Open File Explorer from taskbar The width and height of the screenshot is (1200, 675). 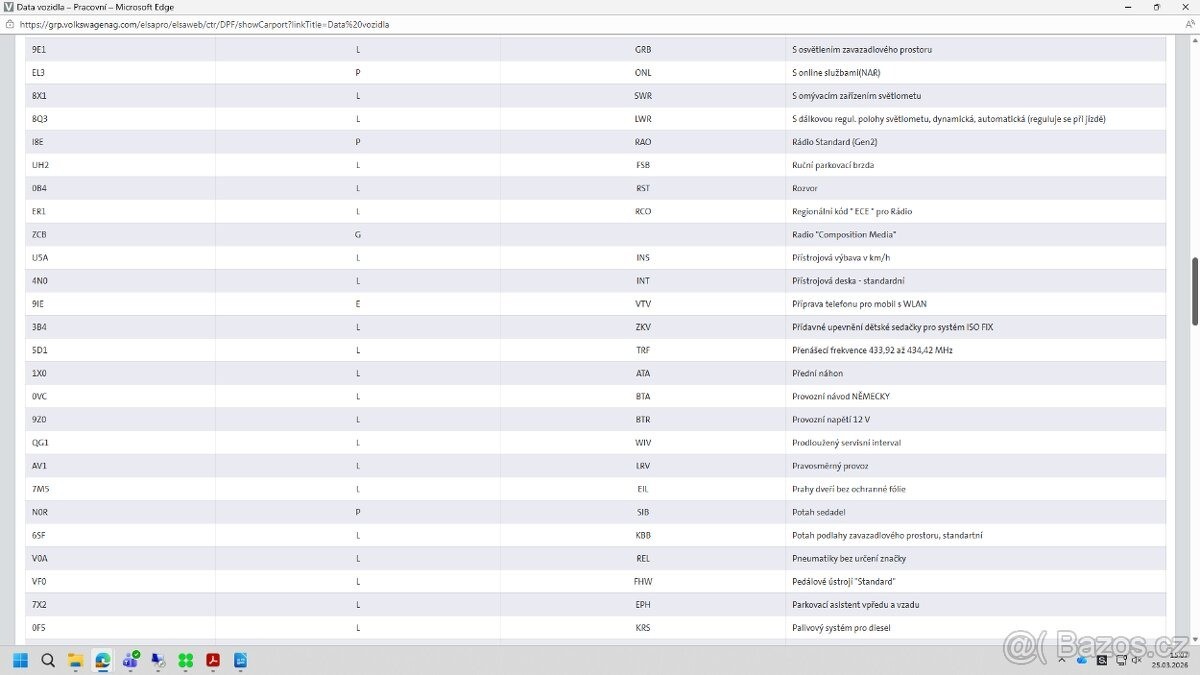tap(75, 660)
